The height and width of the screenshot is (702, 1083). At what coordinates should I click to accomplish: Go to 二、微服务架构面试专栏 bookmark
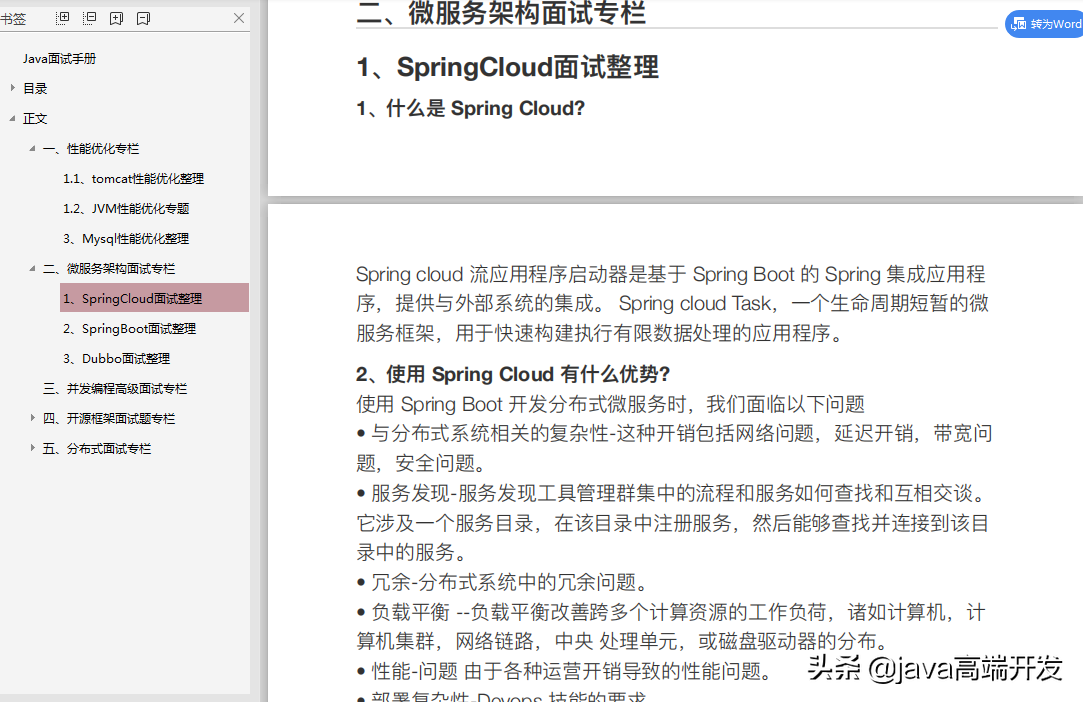pos(109,269)
